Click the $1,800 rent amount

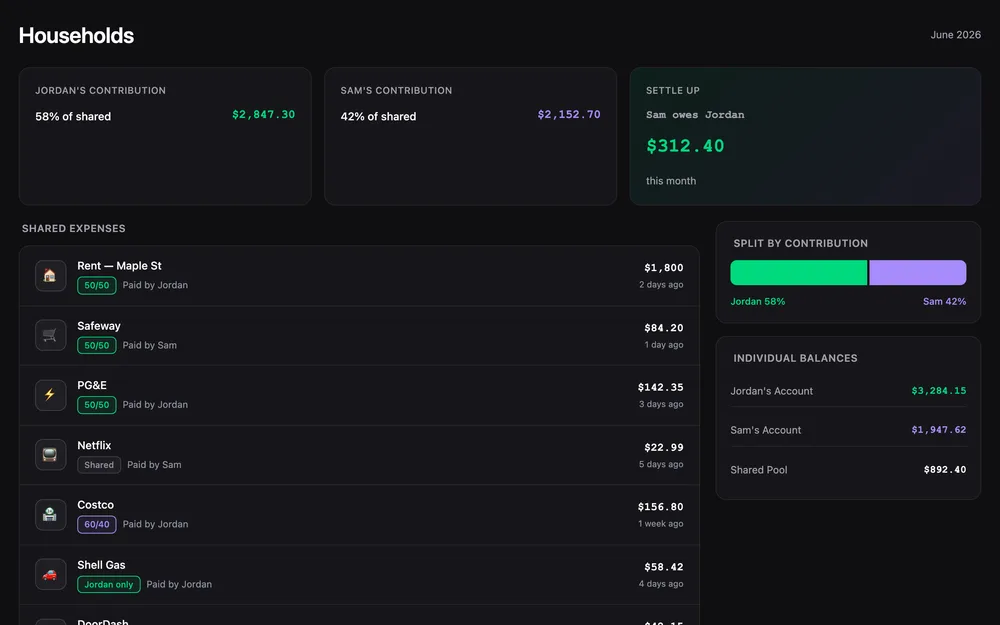point(663,268)
